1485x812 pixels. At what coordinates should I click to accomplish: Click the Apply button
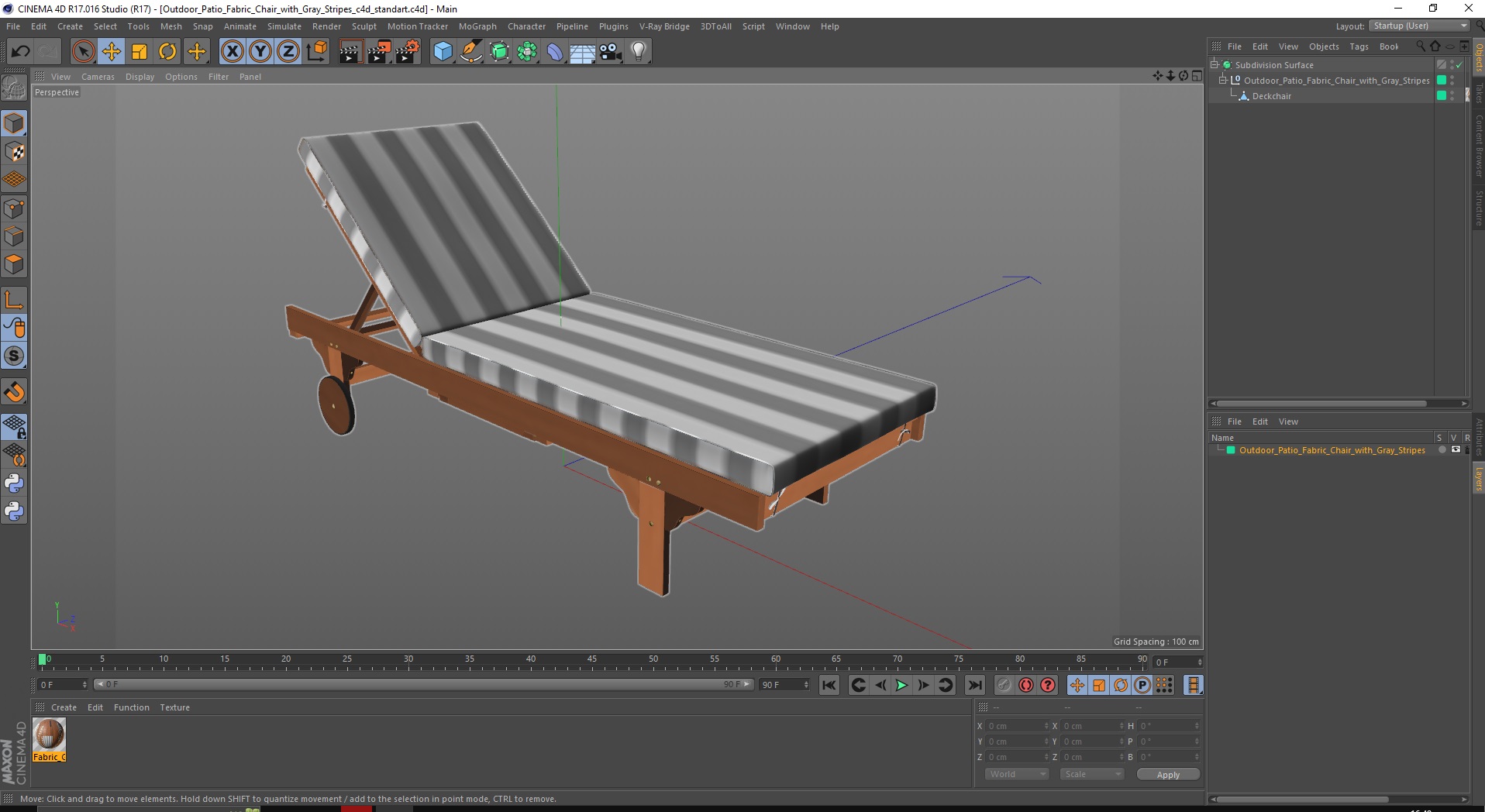[x=1168, y=774]
